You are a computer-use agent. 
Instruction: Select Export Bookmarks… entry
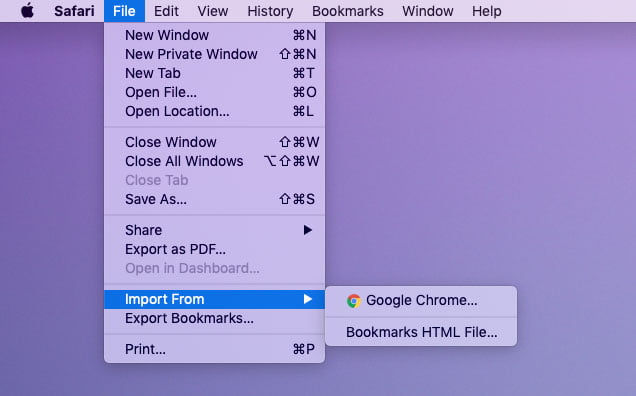tap(215, 319)
